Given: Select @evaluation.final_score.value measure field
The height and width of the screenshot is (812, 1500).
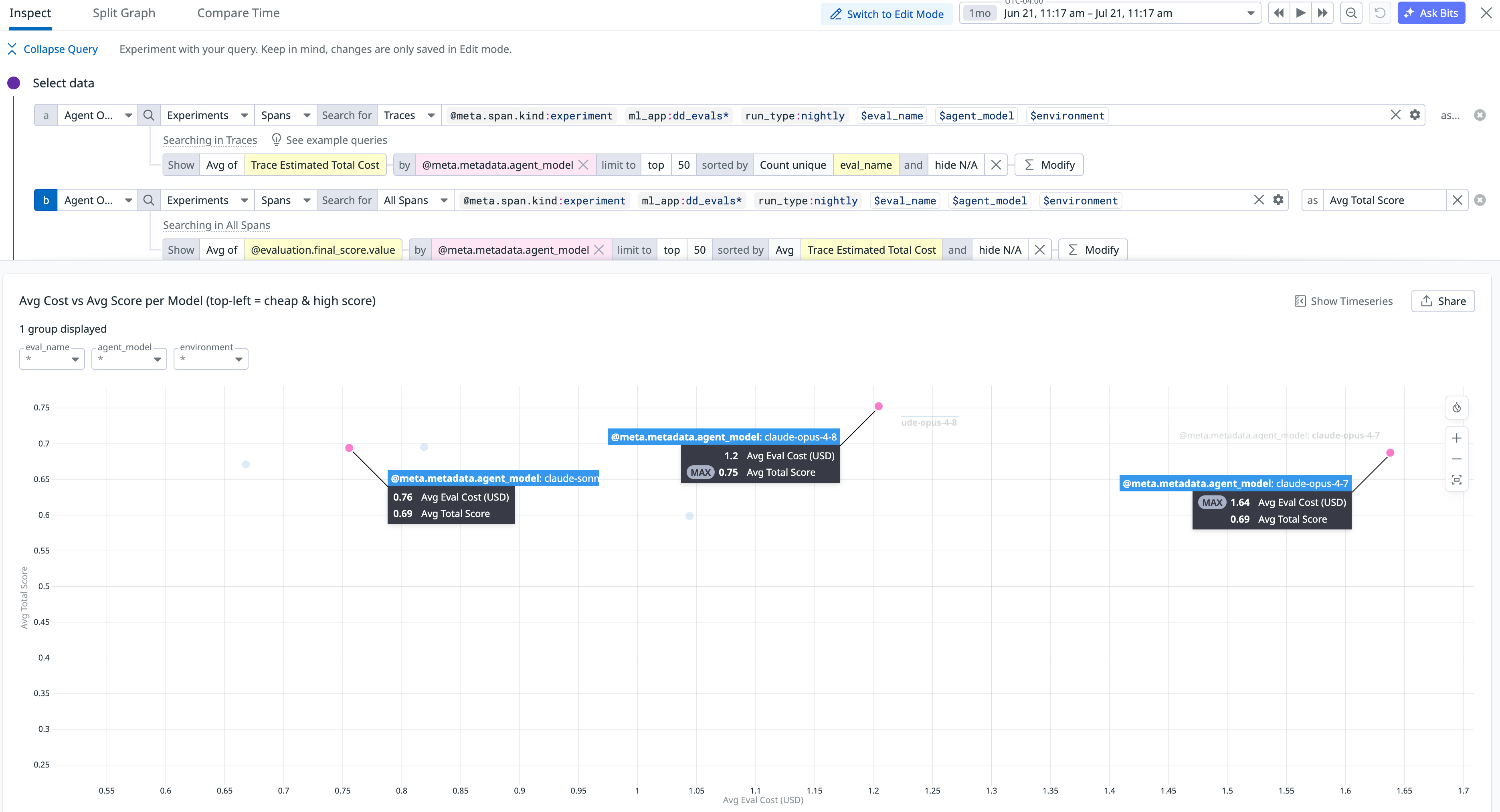Looking at the screenshot, I should click(x=323, y=250).
